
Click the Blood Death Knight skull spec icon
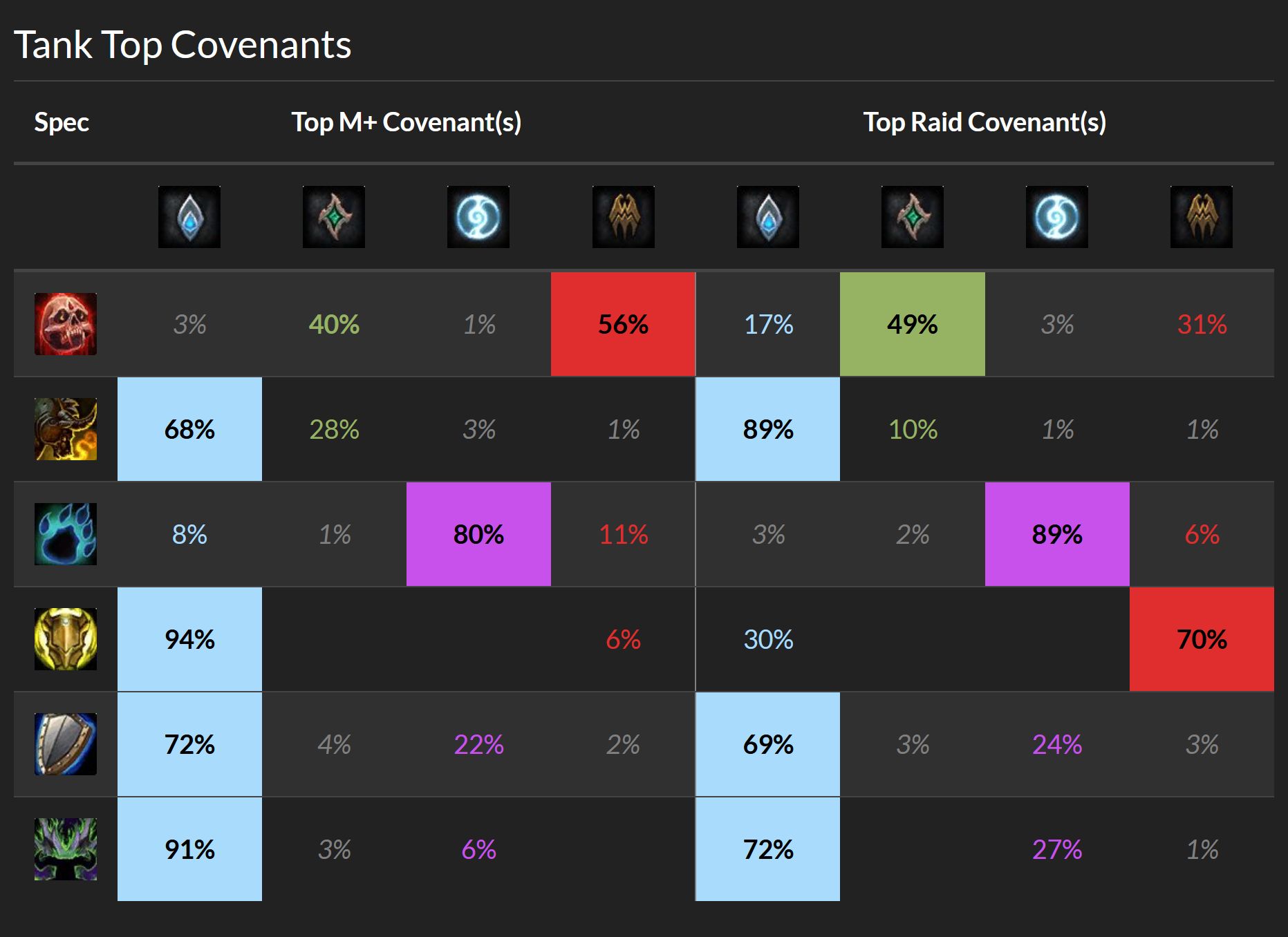(x=66, y=324)
